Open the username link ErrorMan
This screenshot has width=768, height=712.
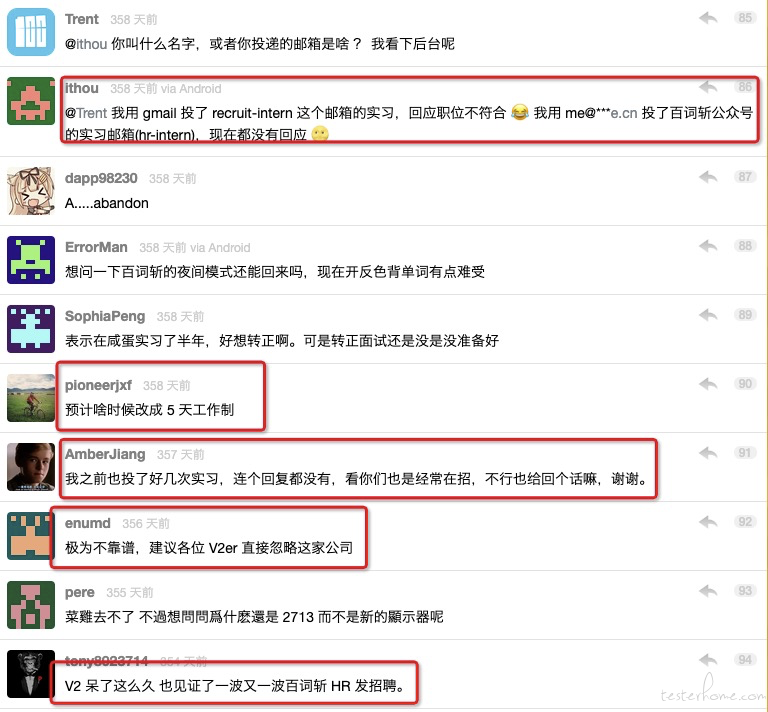[96, 247]
